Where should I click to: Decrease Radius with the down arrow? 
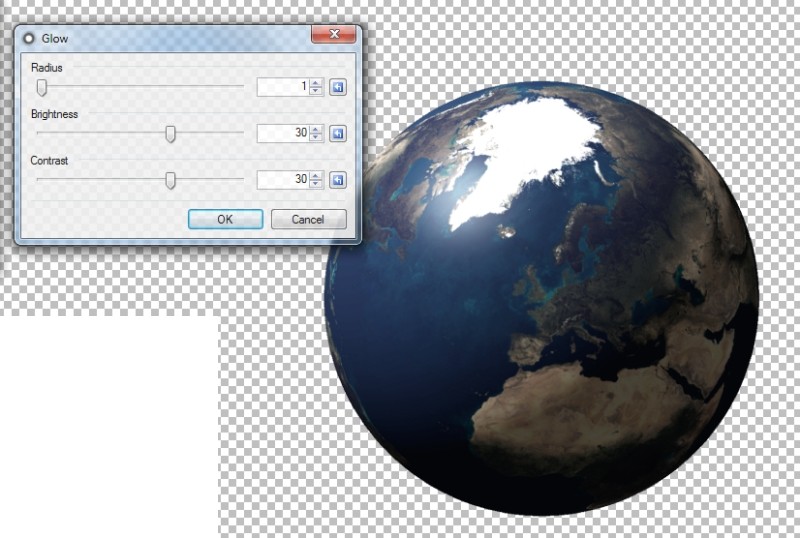pos(316,91)
